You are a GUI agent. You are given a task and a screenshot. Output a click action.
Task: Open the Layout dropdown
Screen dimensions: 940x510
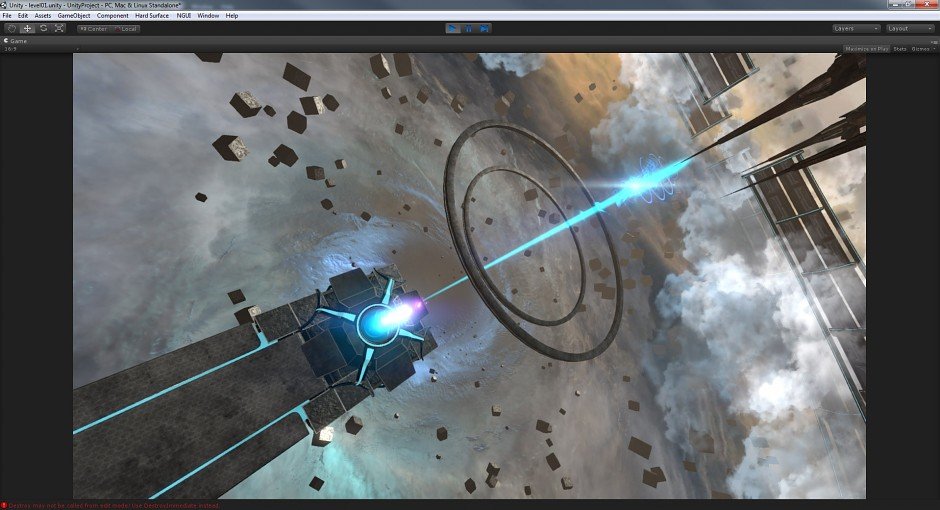coord(910,28)
